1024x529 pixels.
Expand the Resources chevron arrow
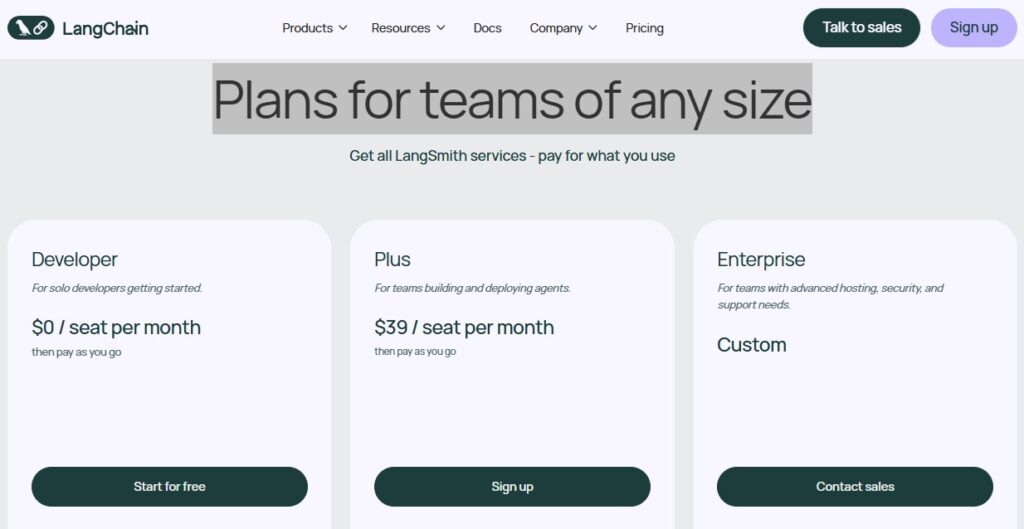point(441,28)
